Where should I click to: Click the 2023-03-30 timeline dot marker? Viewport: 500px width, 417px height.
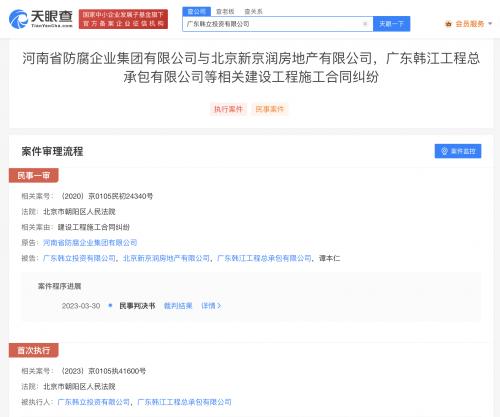tap(110, 305)
